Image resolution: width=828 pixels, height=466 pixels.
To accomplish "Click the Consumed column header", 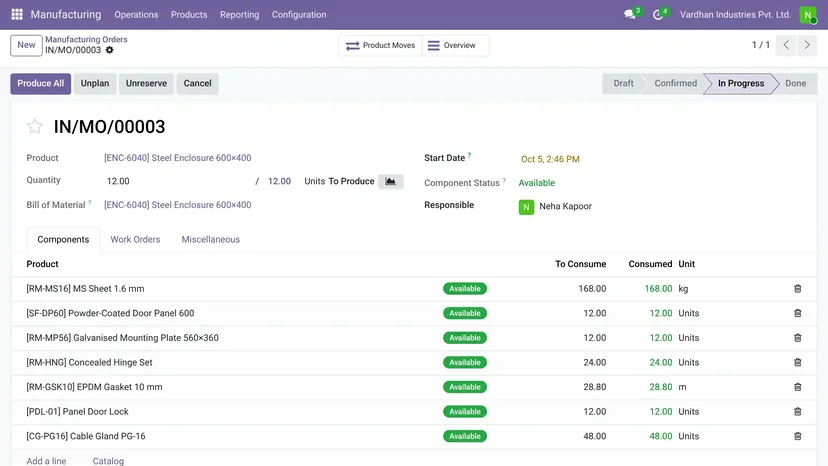I will click(650, 264).
